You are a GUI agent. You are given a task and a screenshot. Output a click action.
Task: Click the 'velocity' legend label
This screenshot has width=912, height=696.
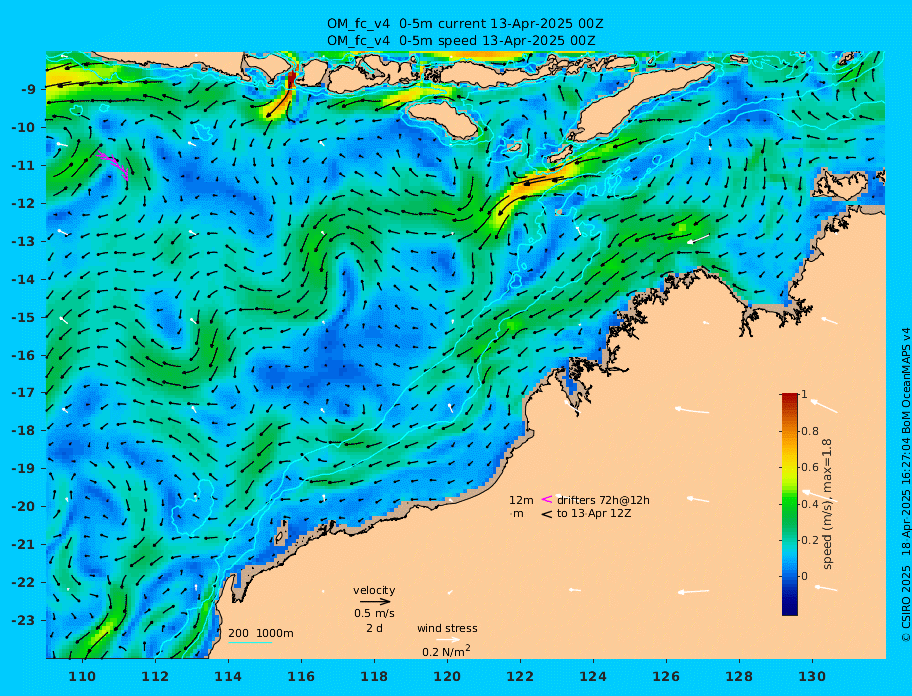click(374, 590)
